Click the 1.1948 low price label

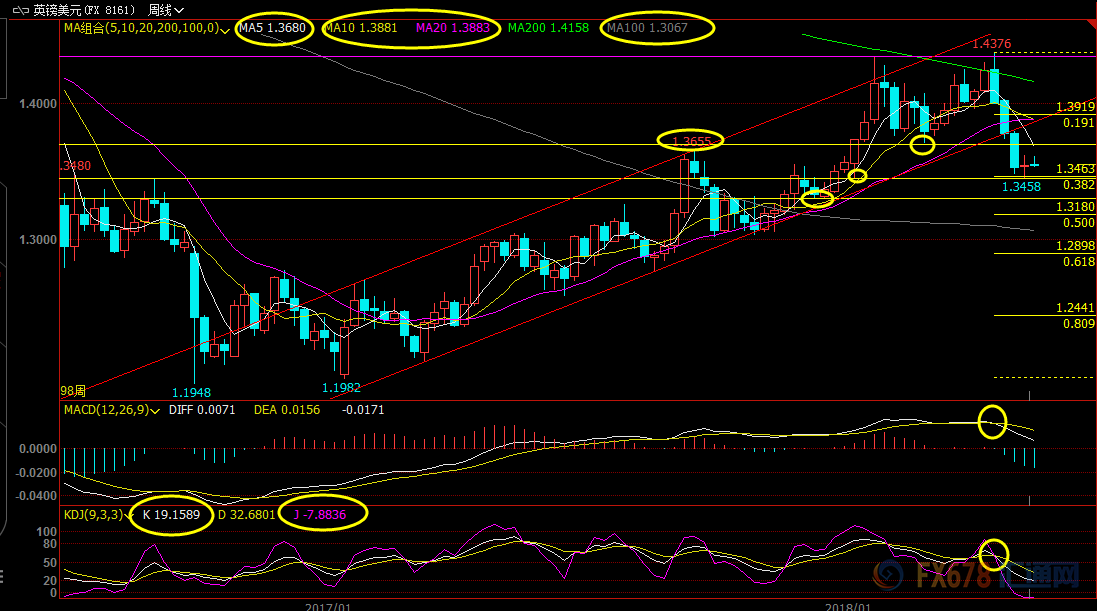click(x=190, y=392)
